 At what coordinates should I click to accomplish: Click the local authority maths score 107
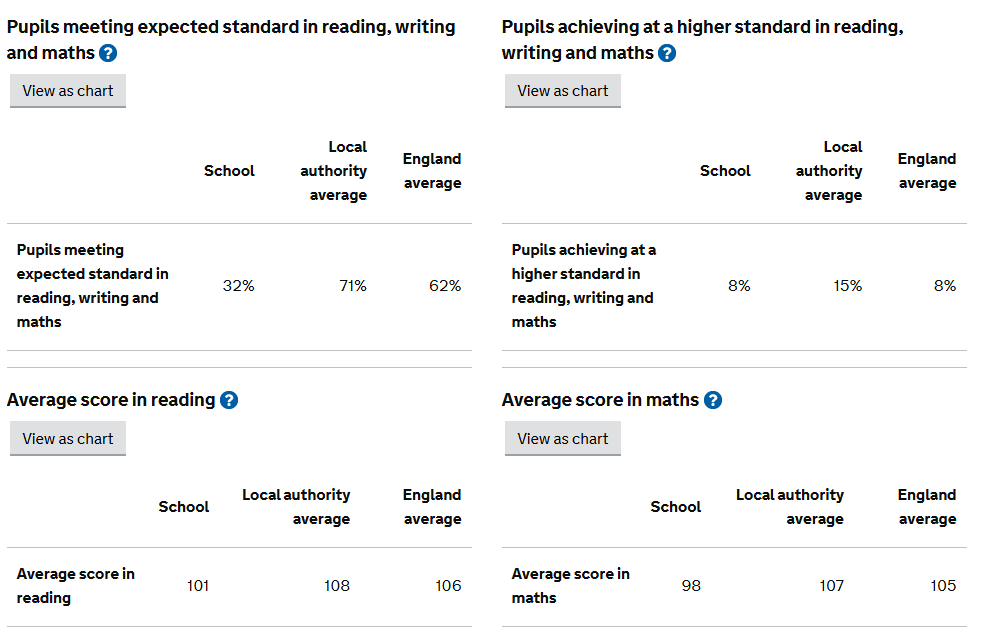[x=831, y=586]
